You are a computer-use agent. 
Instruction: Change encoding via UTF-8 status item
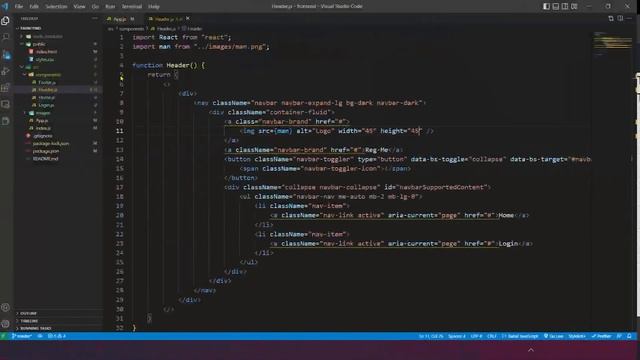(x=476, y=336)
